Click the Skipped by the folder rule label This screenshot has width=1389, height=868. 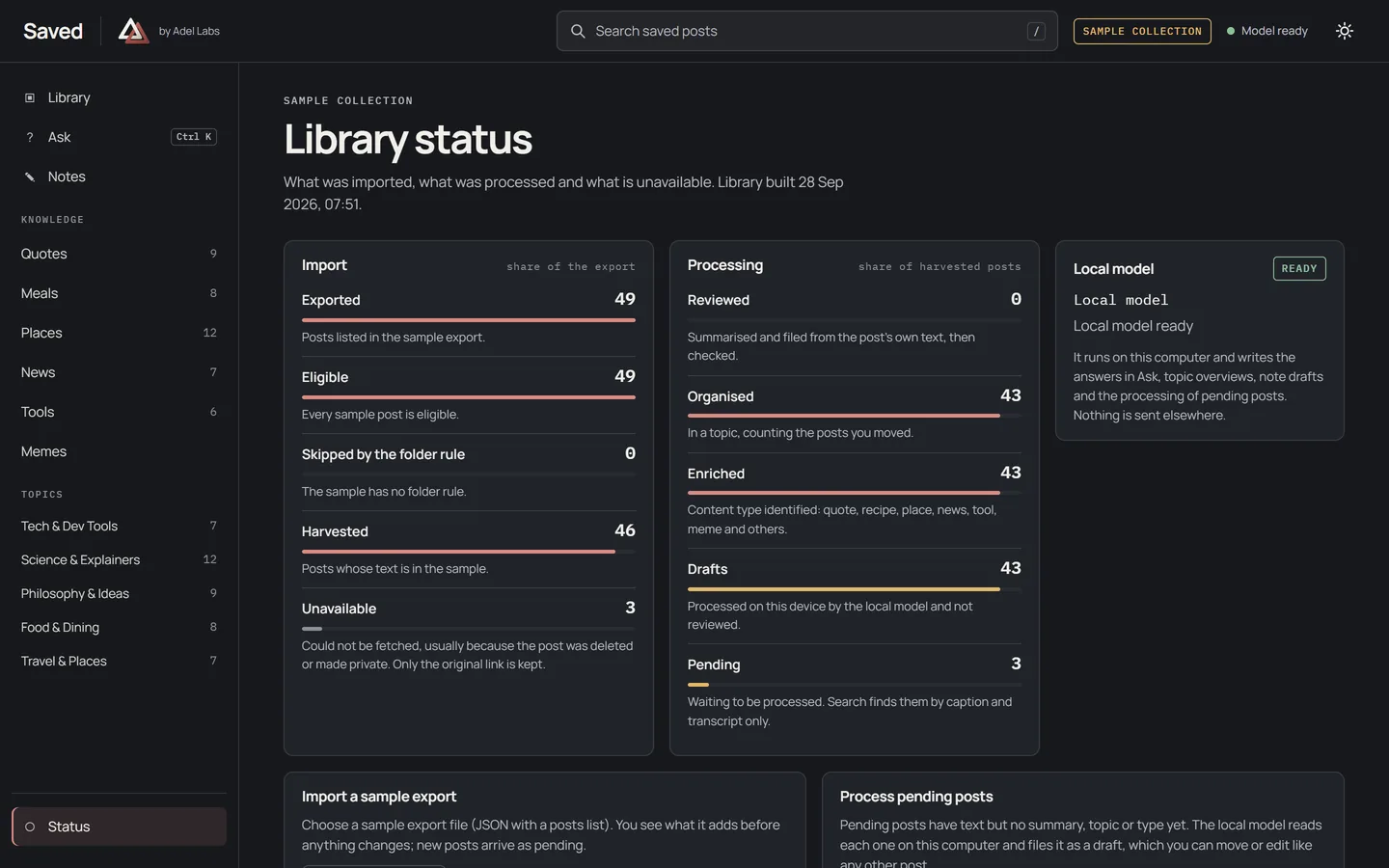(383, 454)
